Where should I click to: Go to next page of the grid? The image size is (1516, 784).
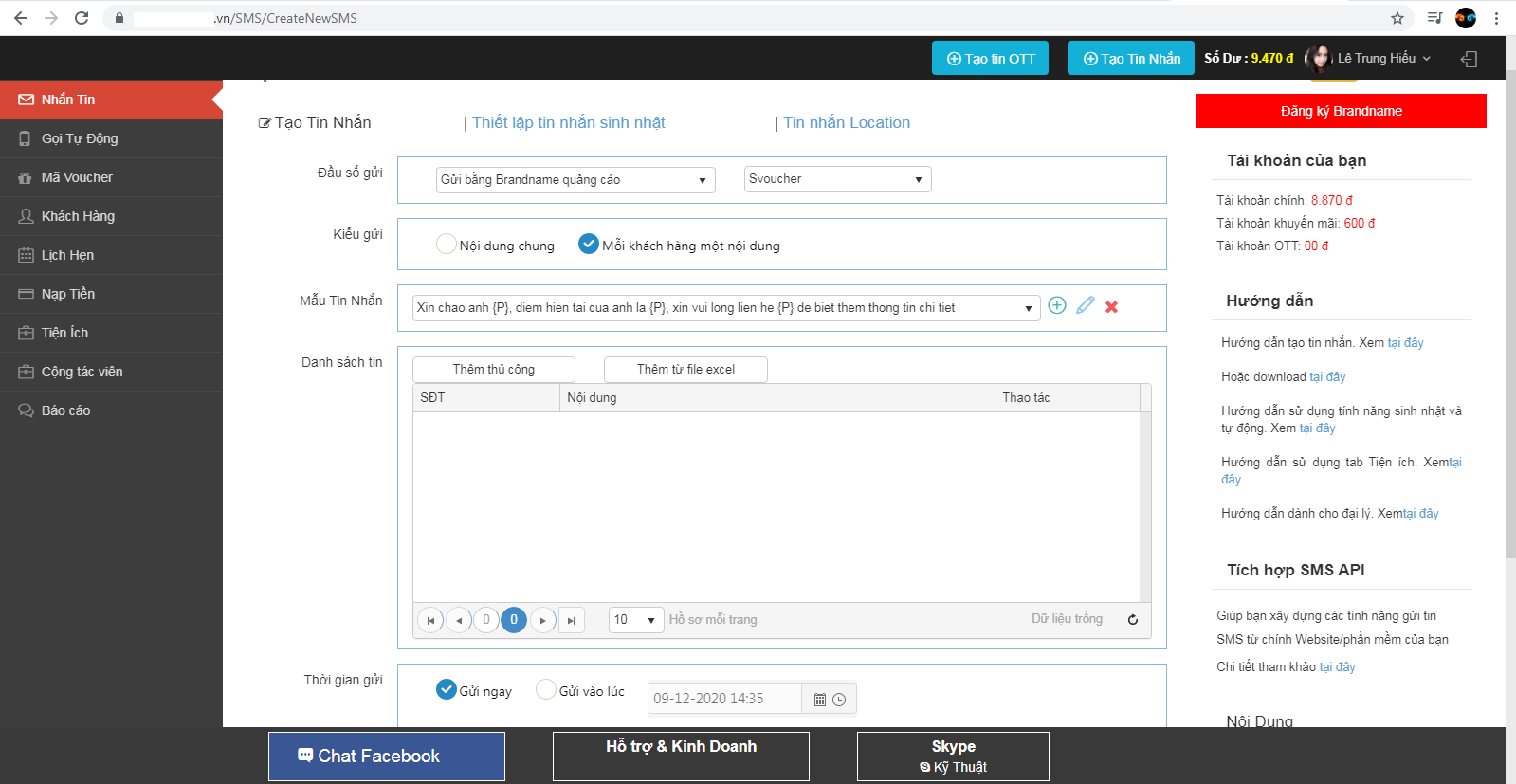542,620
